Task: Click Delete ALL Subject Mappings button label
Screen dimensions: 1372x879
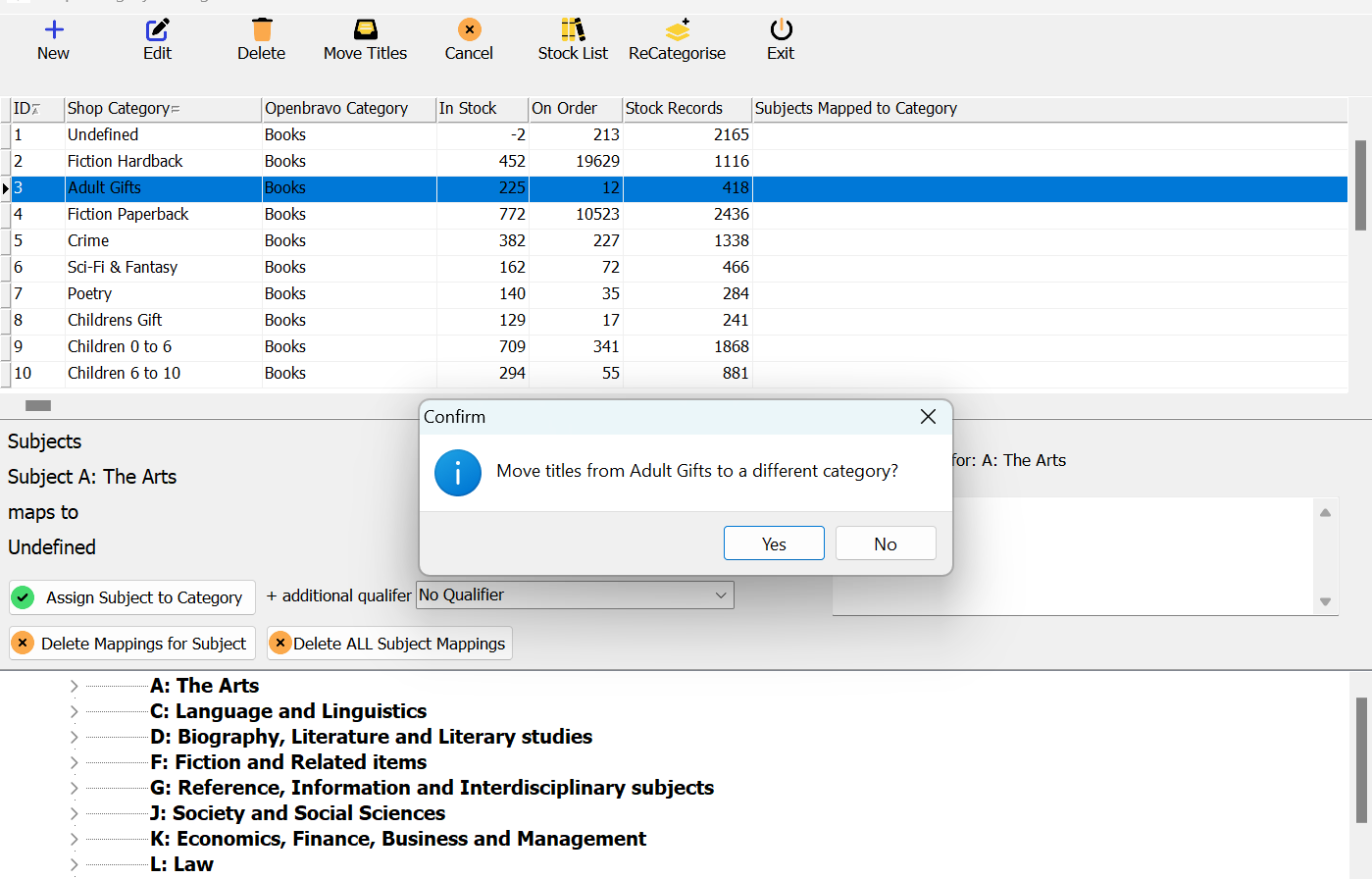Action: (399, 644)
